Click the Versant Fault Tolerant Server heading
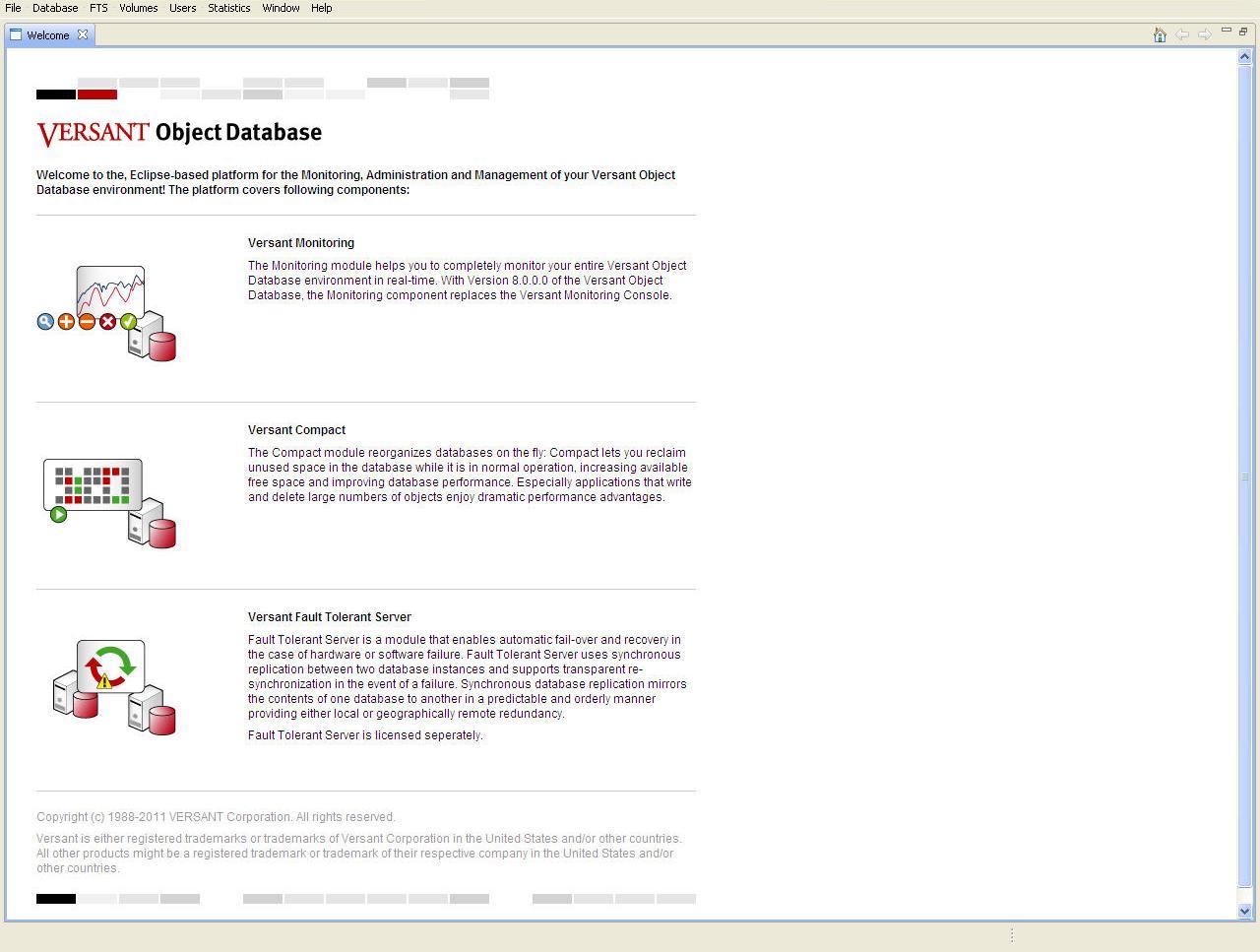This screenshot has height=952, width=1260. [330, 617]
